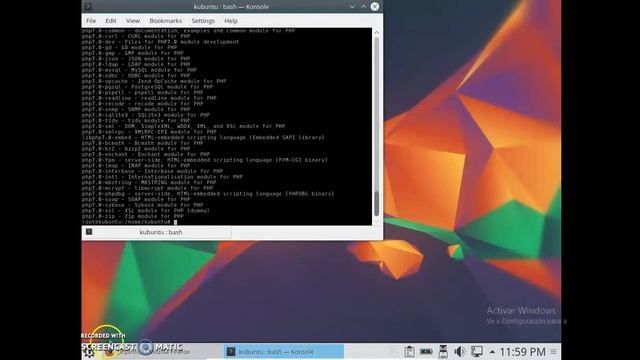Screen dimensions: 640x360
Task: Click the "php7.0-snmp - SNMP module" line
Action: coord(136,109)
